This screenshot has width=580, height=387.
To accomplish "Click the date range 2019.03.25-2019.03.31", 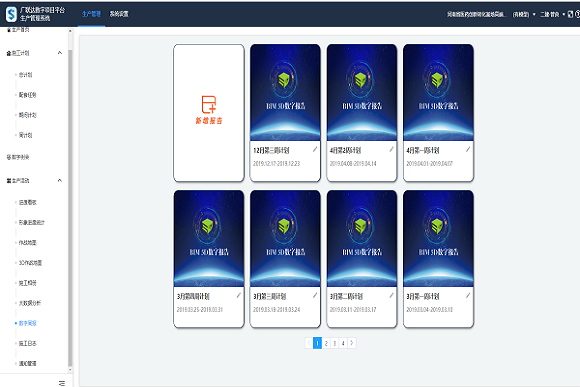I will click(200, 310).
